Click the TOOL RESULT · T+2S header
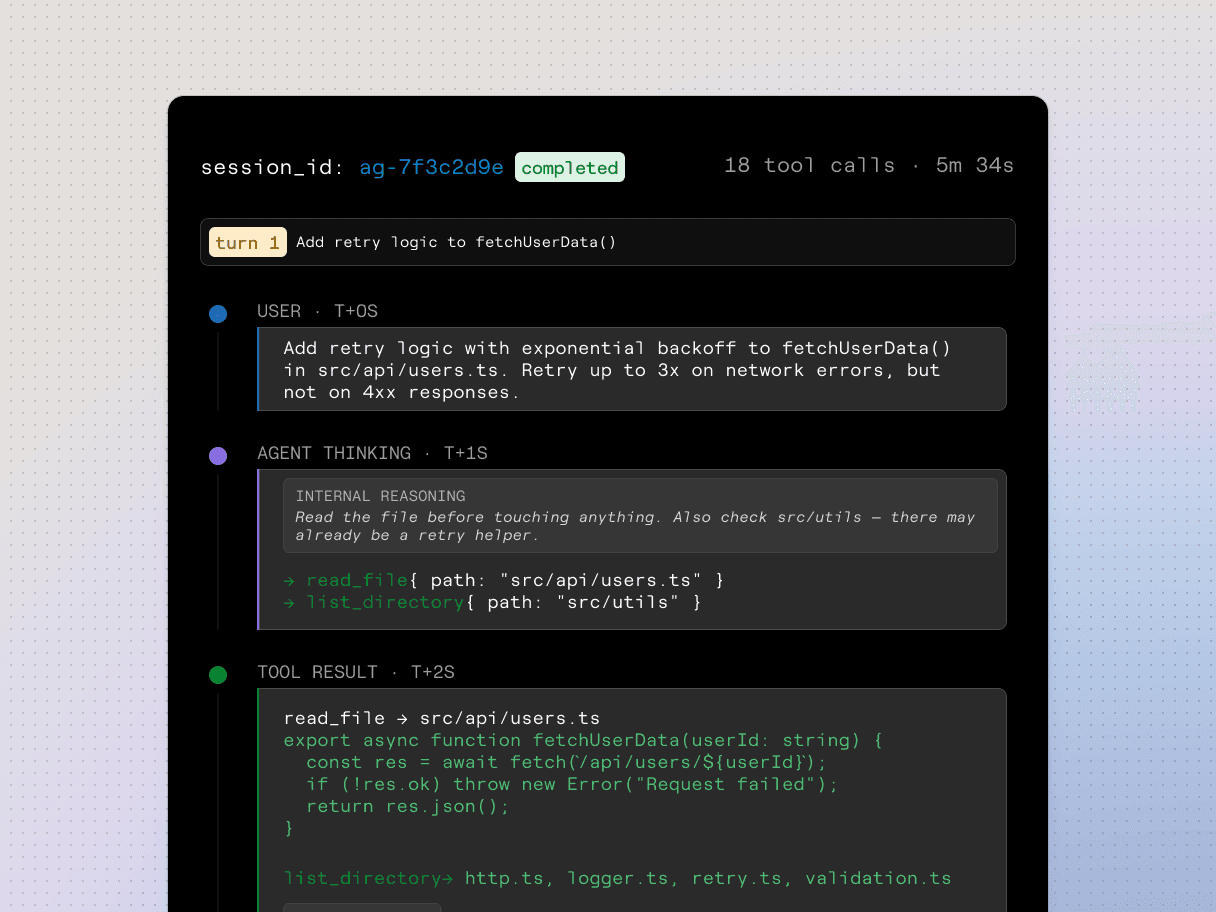Screen dimensions: 1216x912 pyautogui.click(x=356, y=672)
